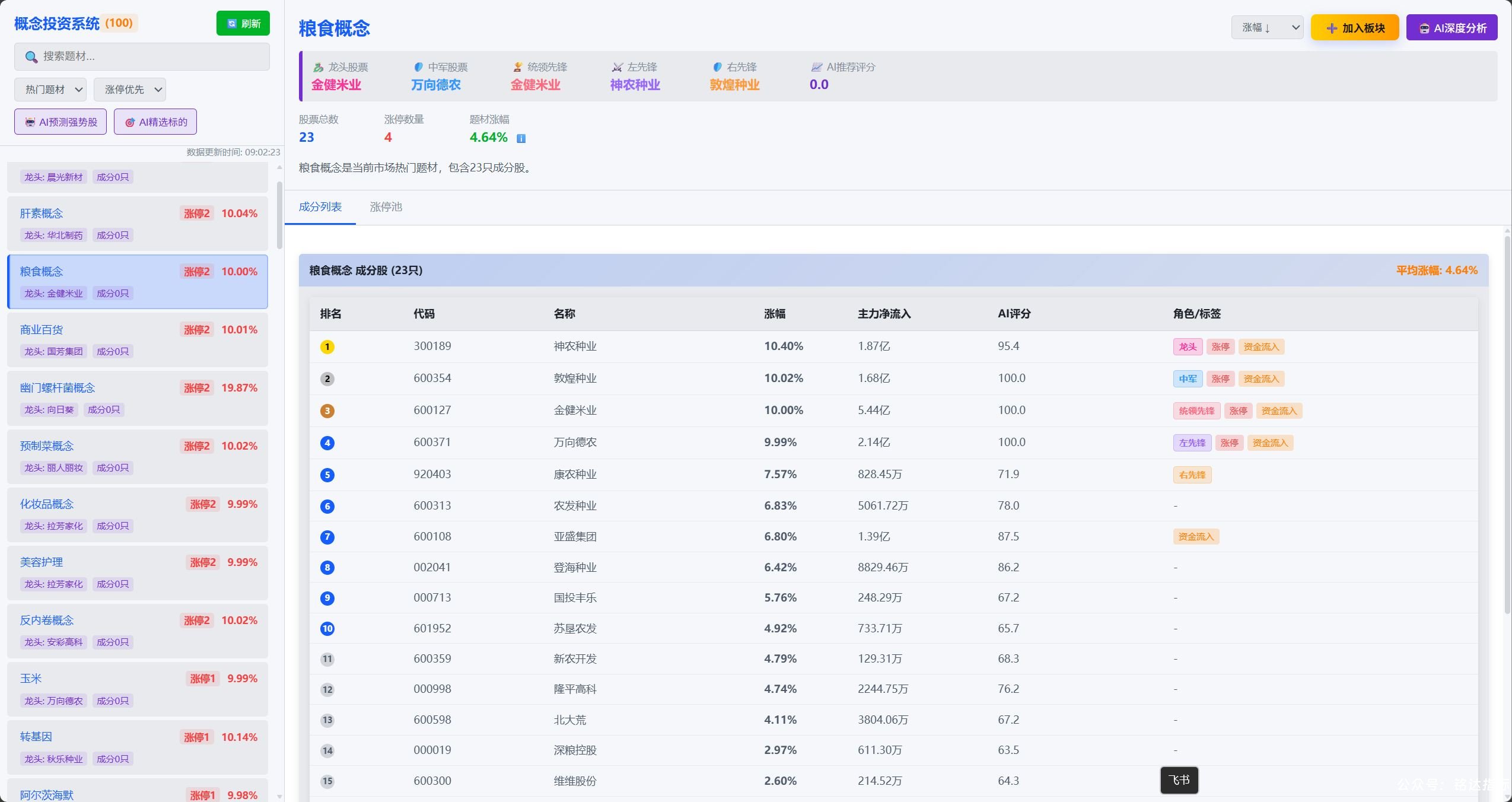This screenshot has height=802, width=1512.
Task: Click the 涨停2 badge on 肝素概念
Action: click(197, 214)
